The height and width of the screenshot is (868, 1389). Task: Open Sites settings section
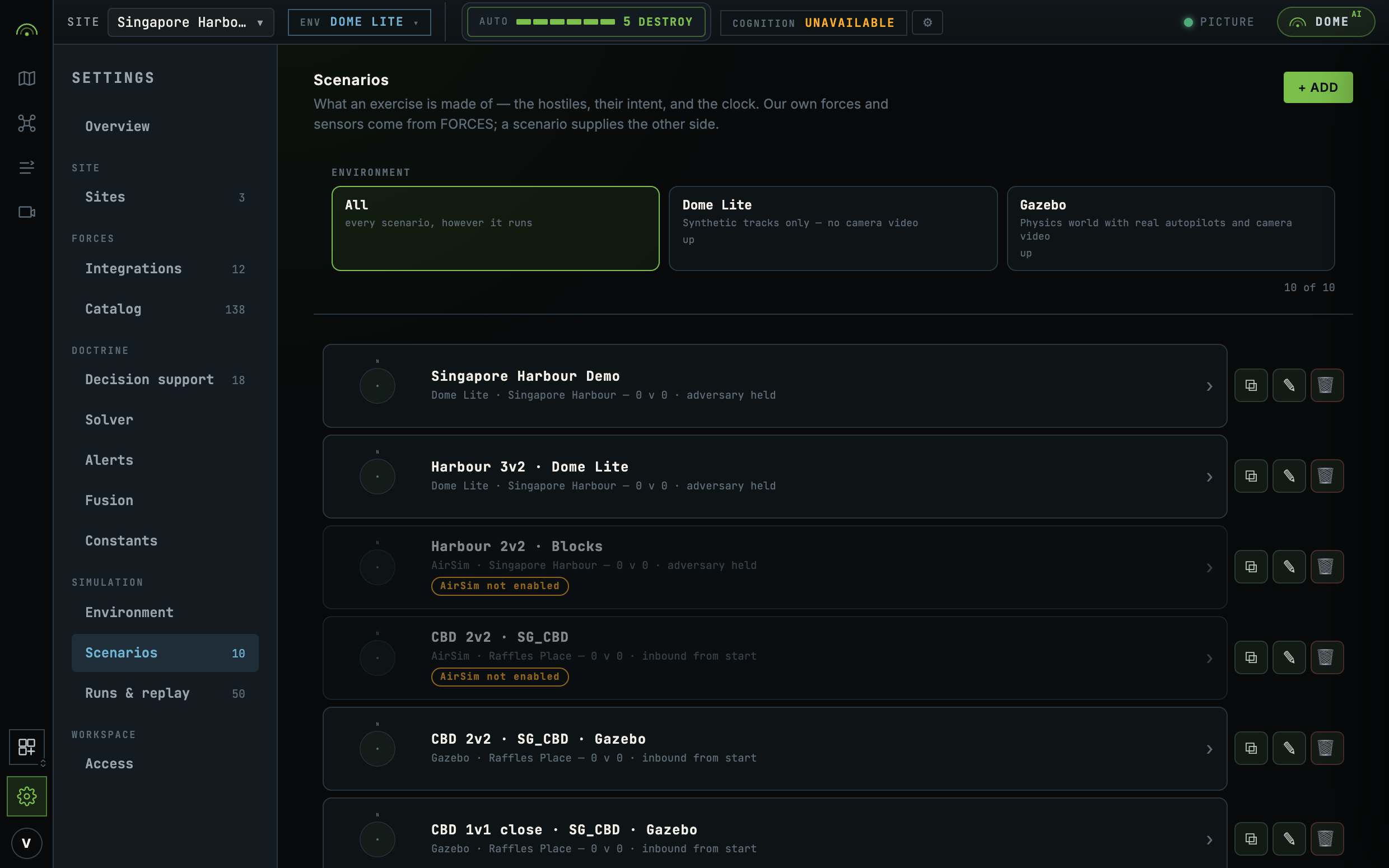point(165,197)
